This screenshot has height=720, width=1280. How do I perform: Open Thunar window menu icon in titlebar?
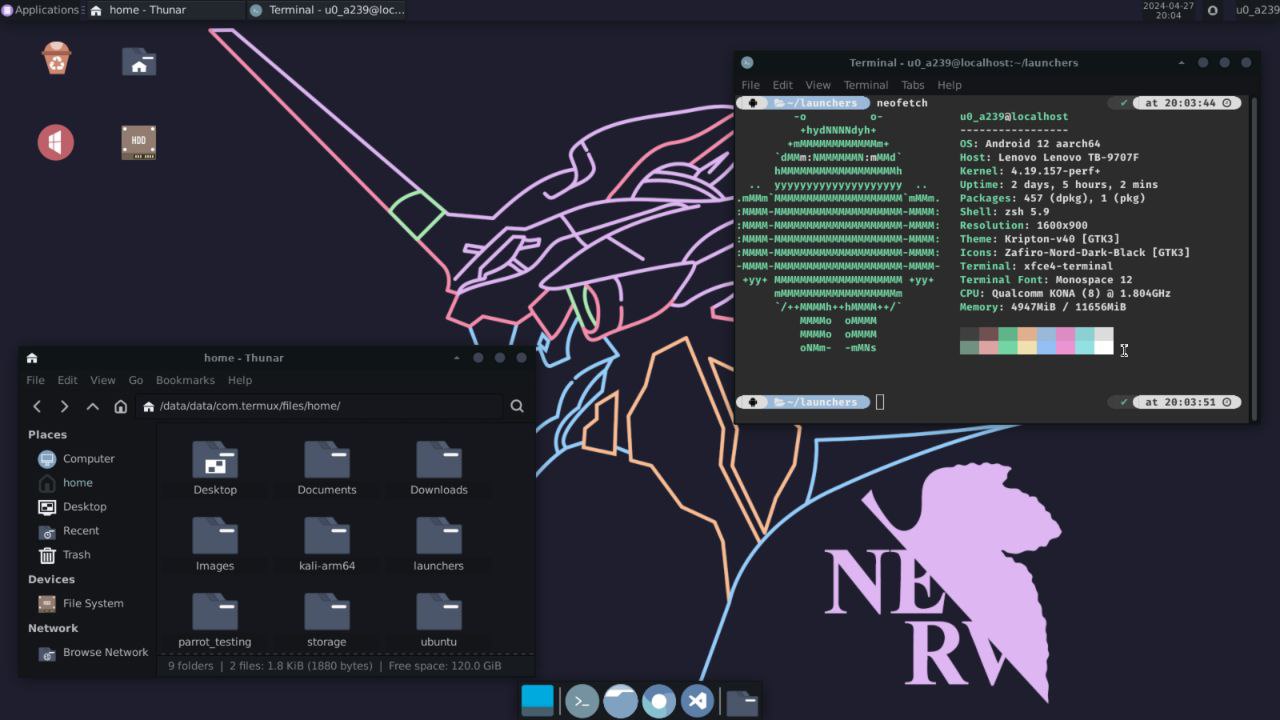(32, 358)
